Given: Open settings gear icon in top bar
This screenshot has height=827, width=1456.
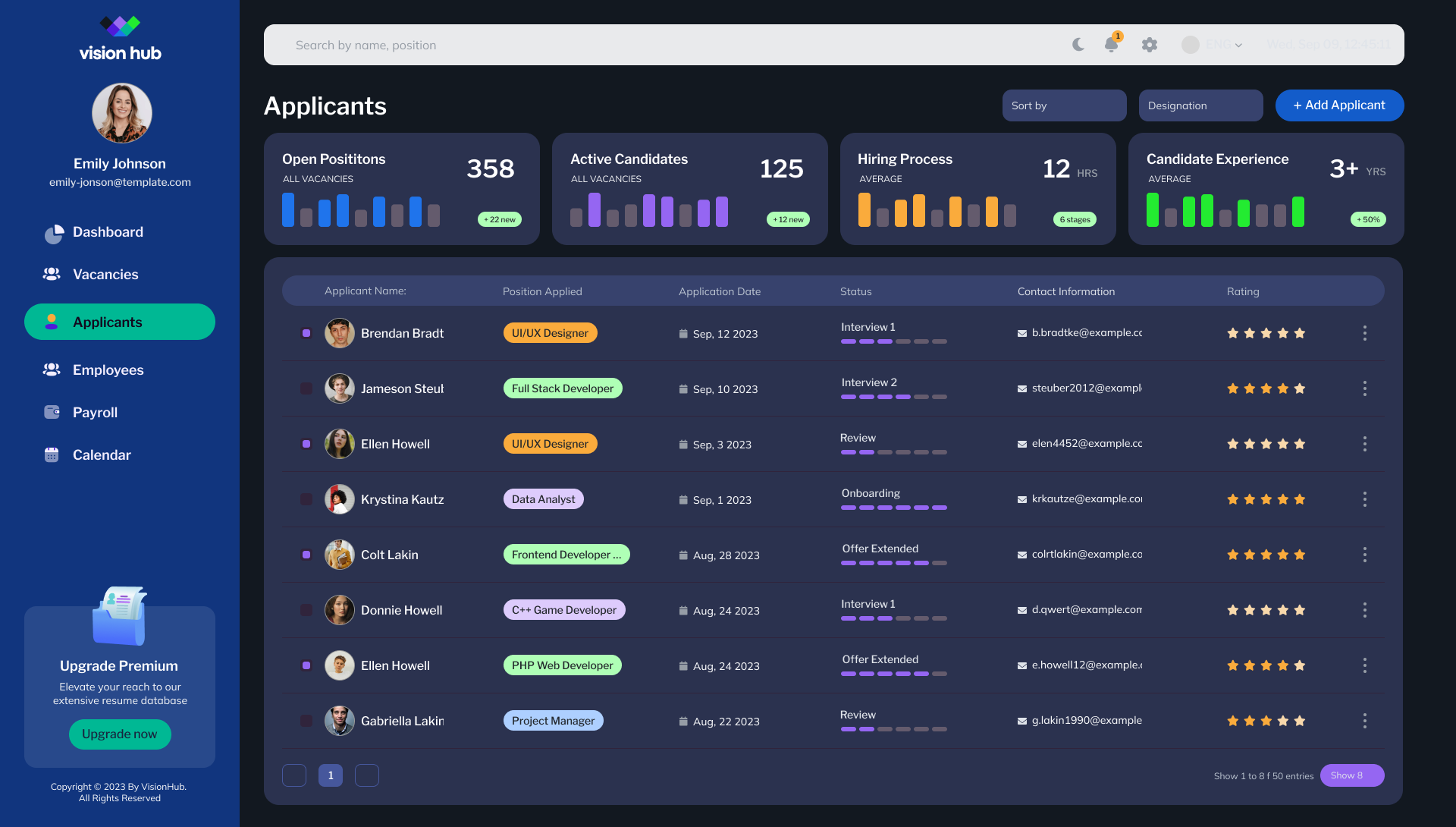Looking at the screenshot, I should (1150, 45).
